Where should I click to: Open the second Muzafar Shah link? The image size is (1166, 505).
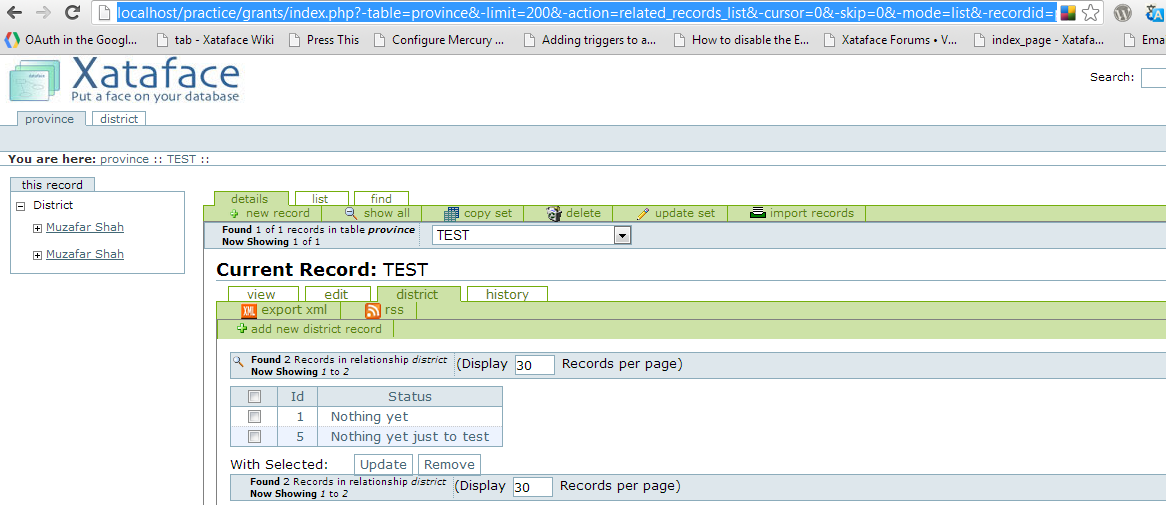(85, 254)
